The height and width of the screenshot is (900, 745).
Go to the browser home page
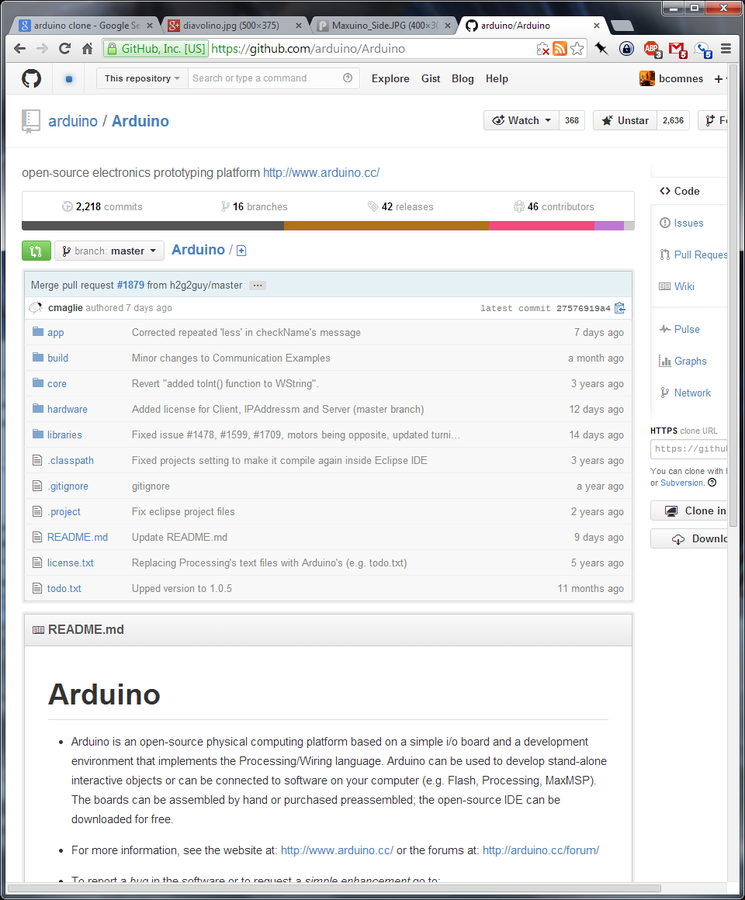tap(87, 49)
